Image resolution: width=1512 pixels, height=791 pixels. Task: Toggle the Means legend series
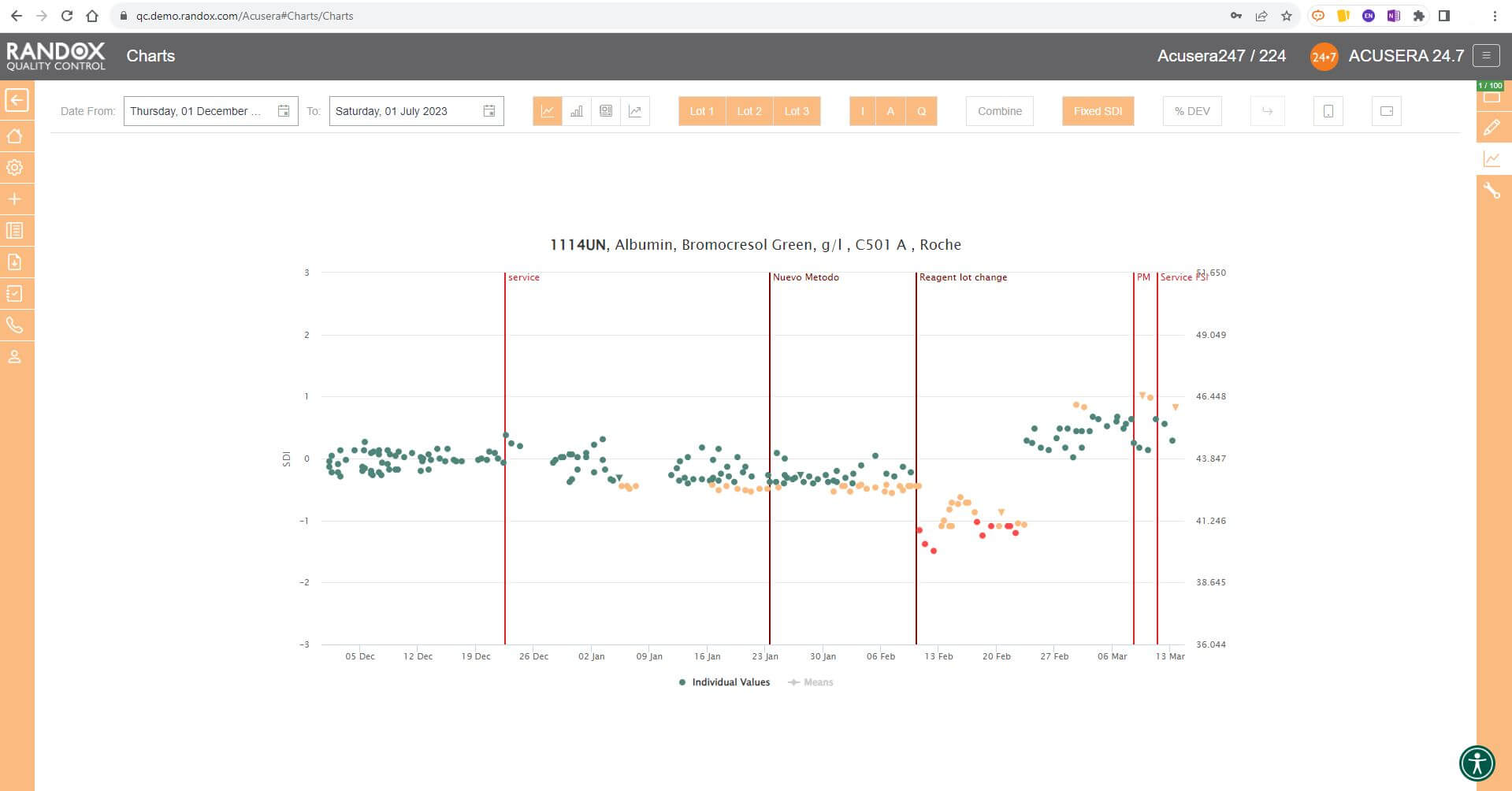[811, 682]
